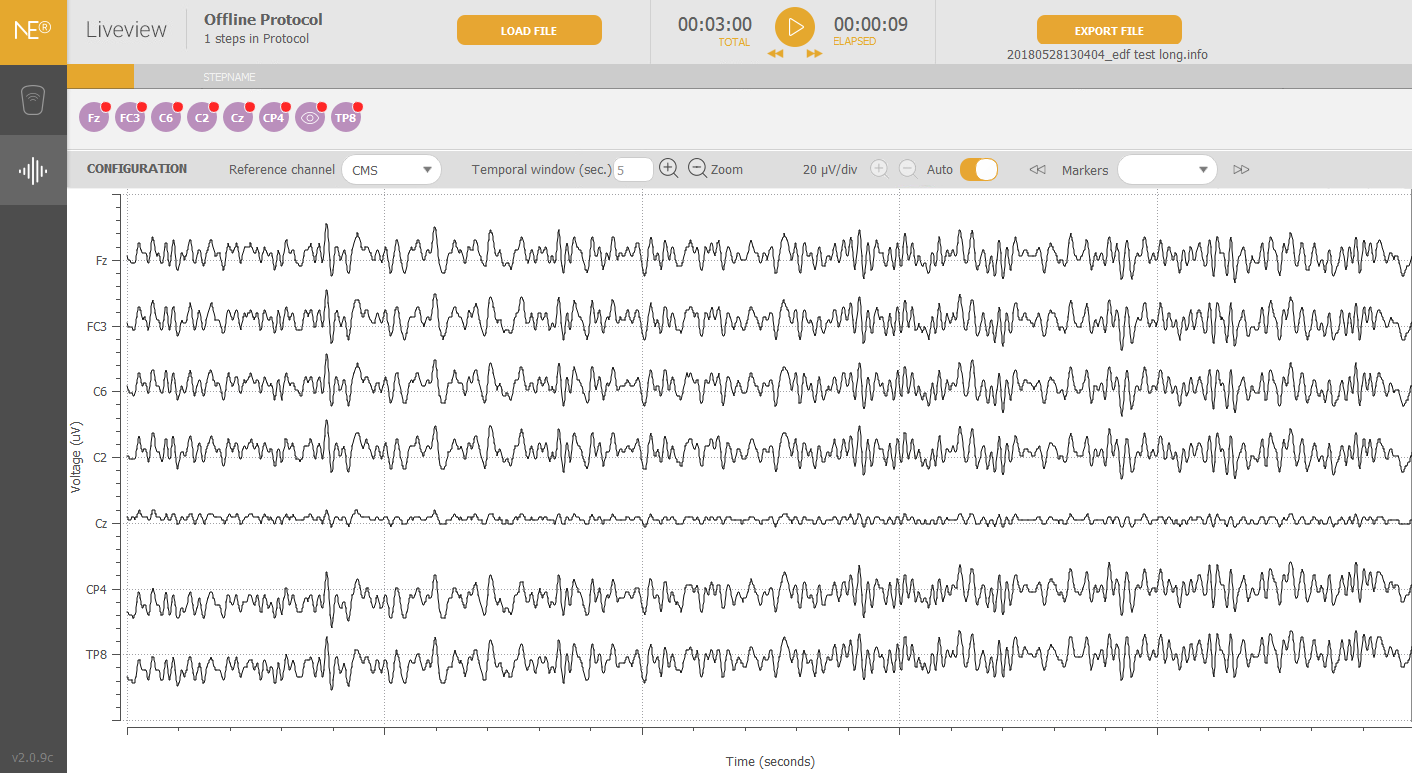Toggle the CP4 channel button

tap(273, 118)
